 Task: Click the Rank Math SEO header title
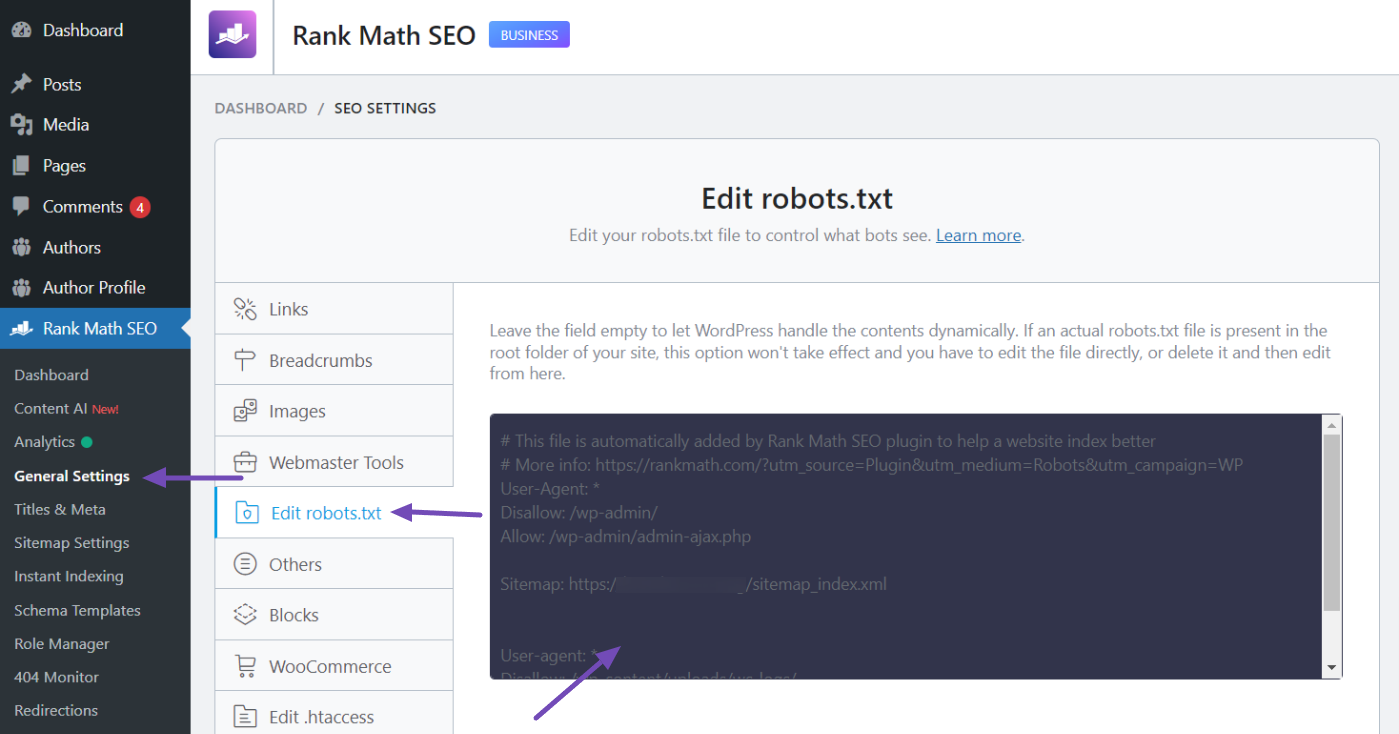point(384,35)
